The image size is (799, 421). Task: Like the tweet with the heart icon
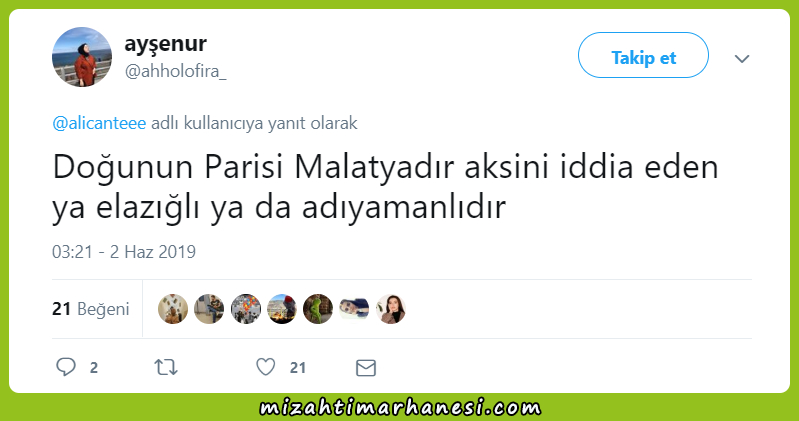265,367
